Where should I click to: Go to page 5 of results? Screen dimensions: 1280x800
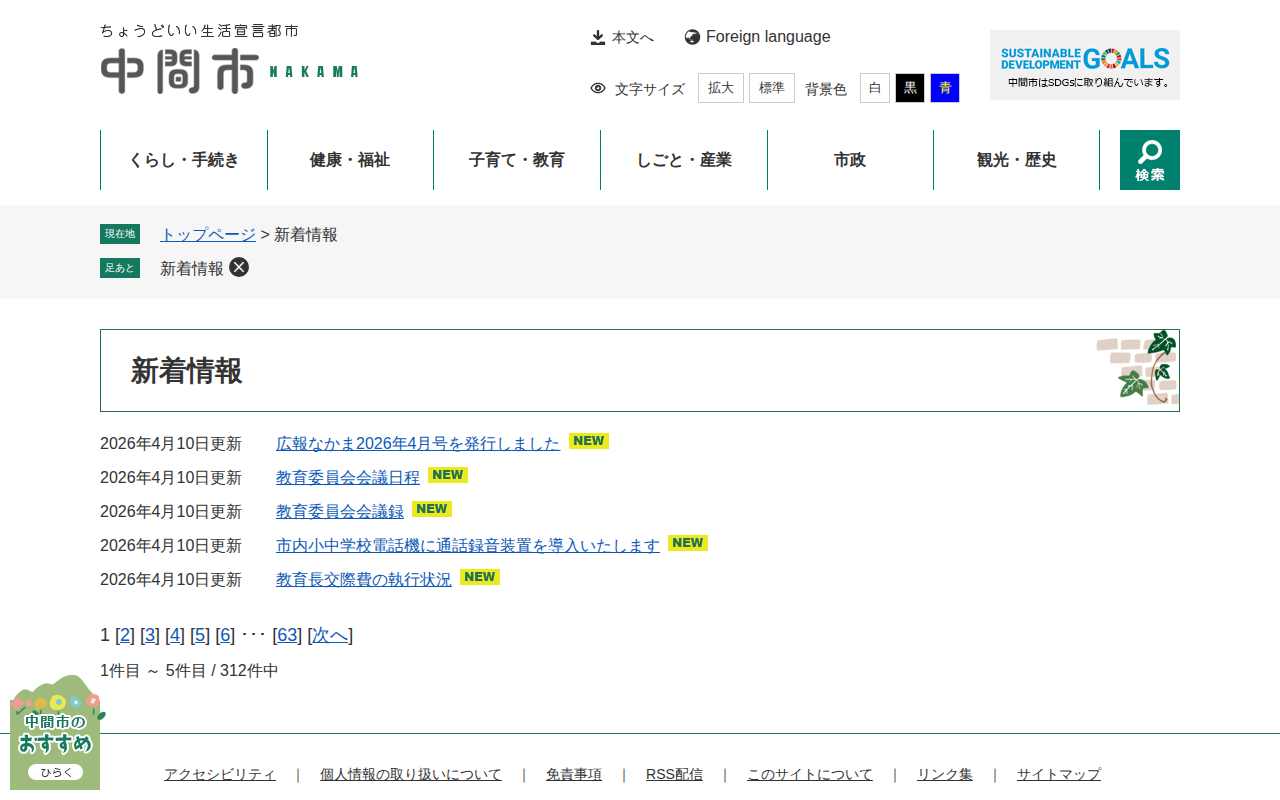200,635
